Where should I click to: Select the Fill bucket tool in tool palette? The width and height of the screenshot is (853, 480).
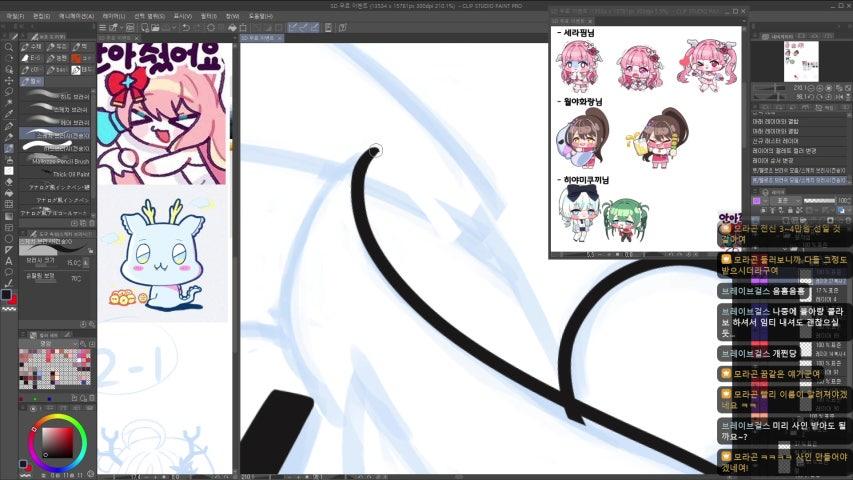pos(9,193)
